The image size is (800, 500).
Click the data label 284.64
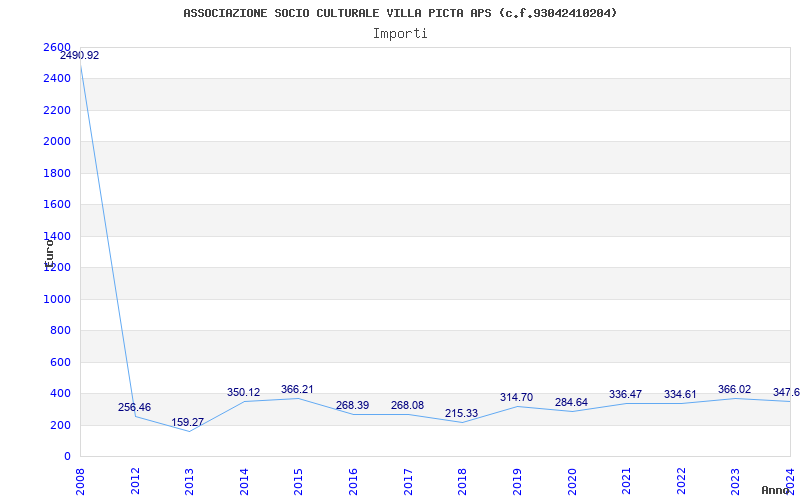(571, 403)
